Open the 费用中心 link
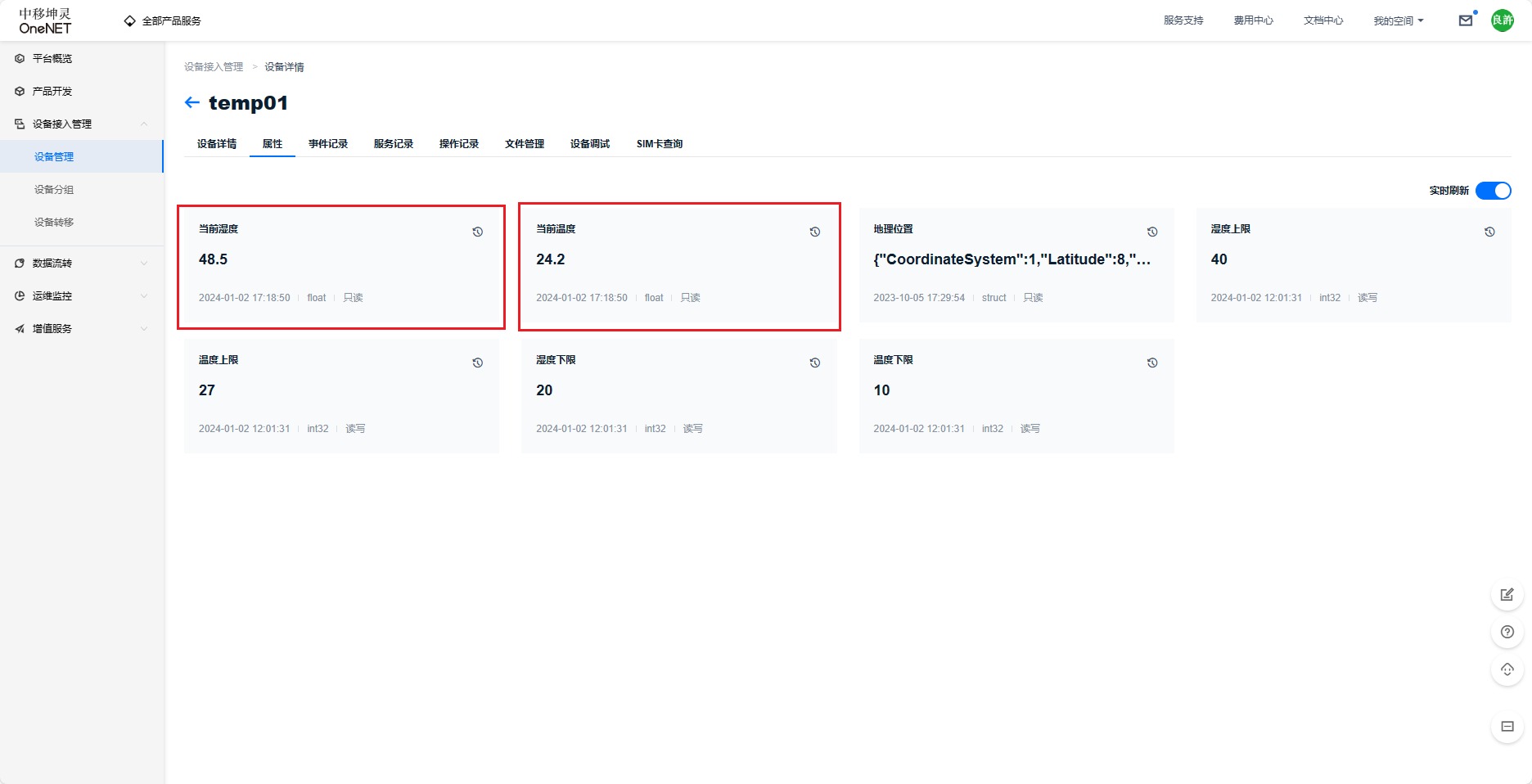The width and height of the screenshot is (1532, 784). coord(1254,20)
